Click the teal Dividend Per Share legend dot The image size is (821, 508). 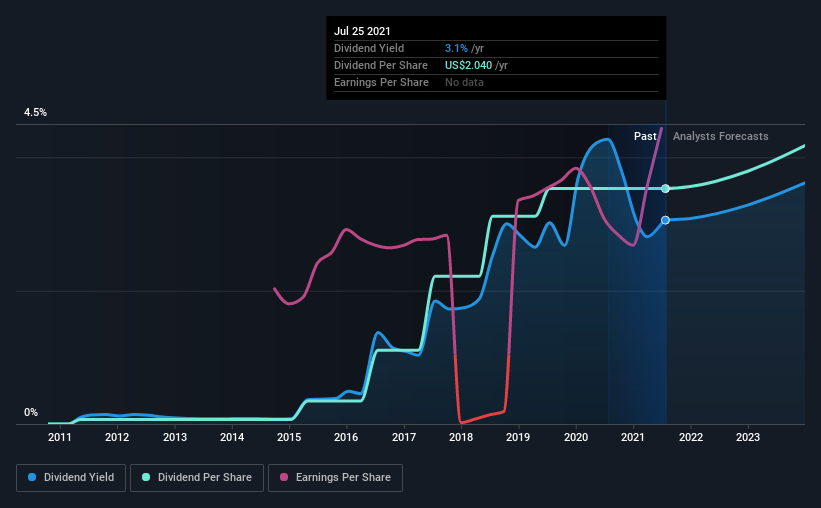[146, 477]
